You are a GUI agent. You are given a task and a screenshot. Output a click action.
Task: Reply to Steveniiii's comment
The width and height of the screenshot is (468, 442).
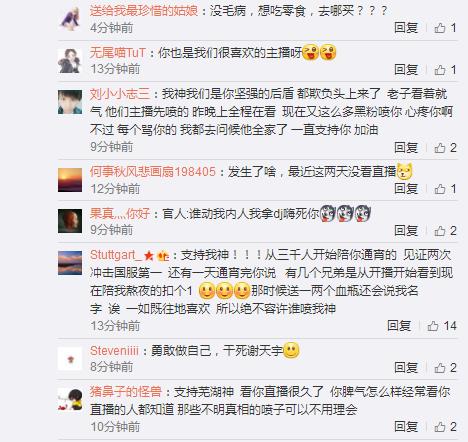point(406,368)
